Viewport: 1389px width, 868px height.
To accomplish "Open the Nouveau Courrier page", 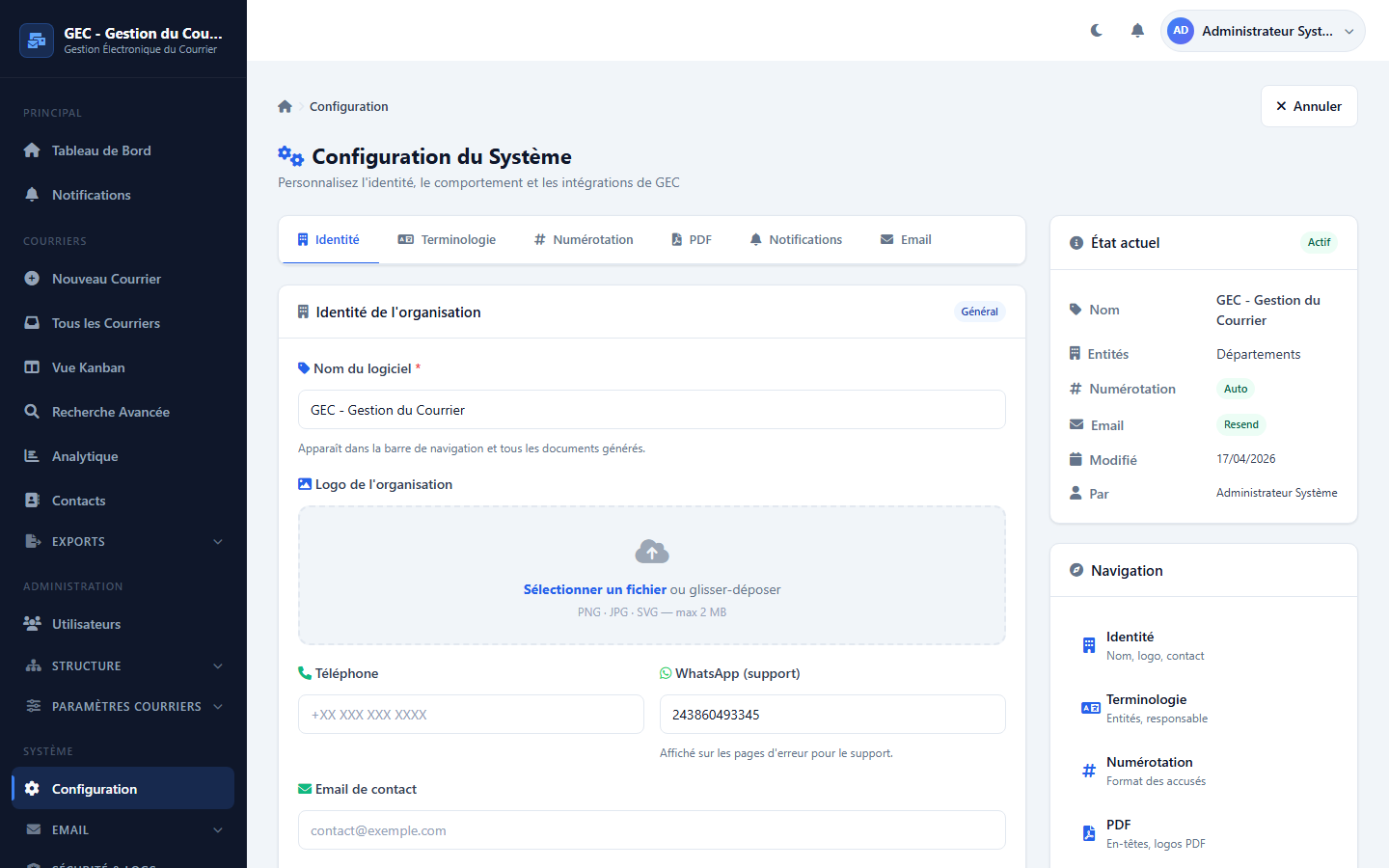I will (x=106, y=279).
